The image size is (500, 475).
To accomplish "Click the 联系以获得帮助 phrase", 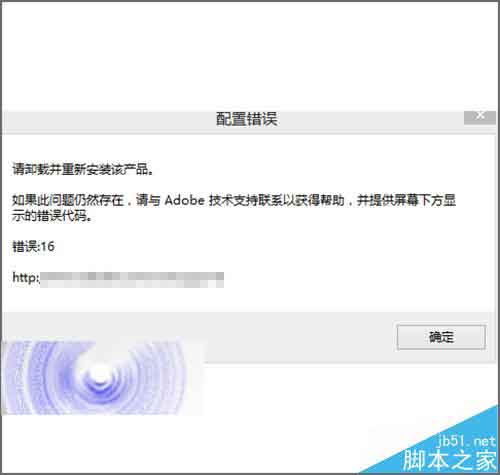I will [301, 200].
